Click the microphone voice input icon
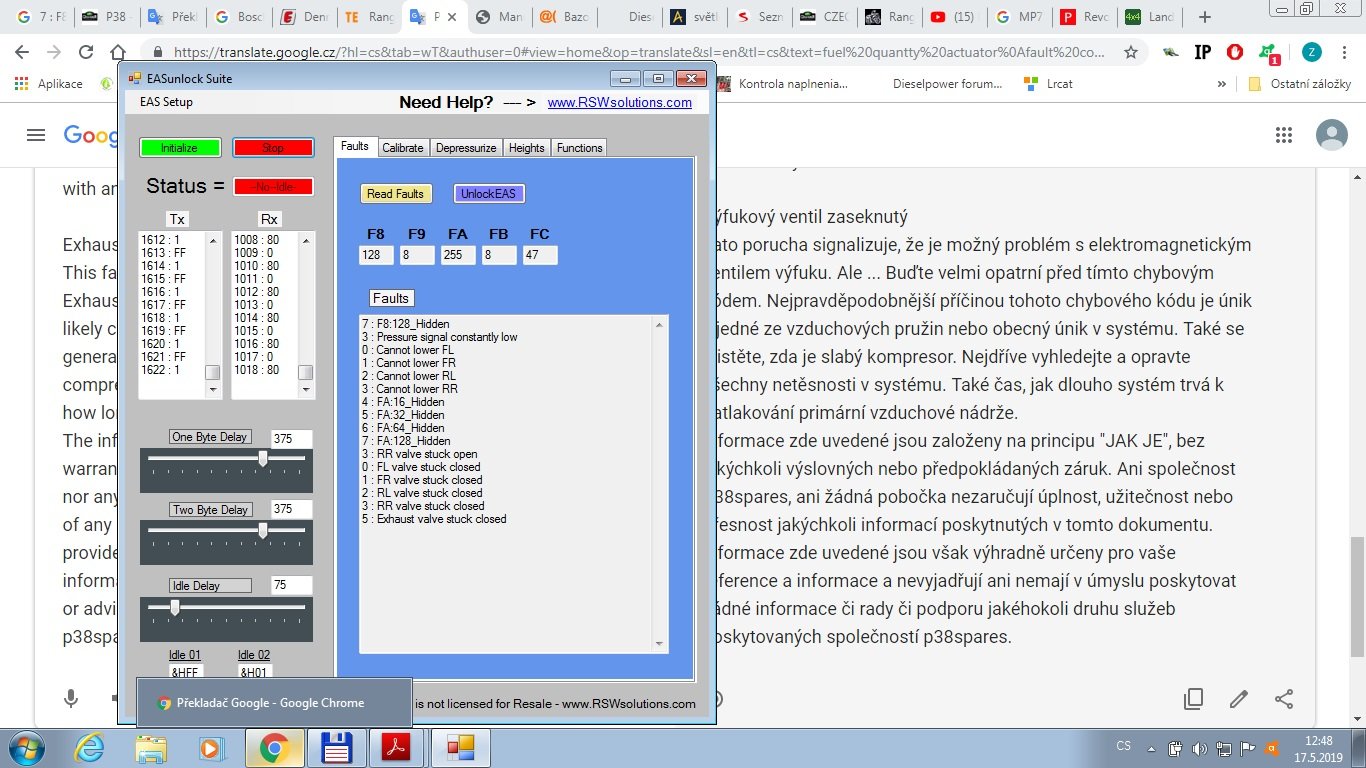 71,699
